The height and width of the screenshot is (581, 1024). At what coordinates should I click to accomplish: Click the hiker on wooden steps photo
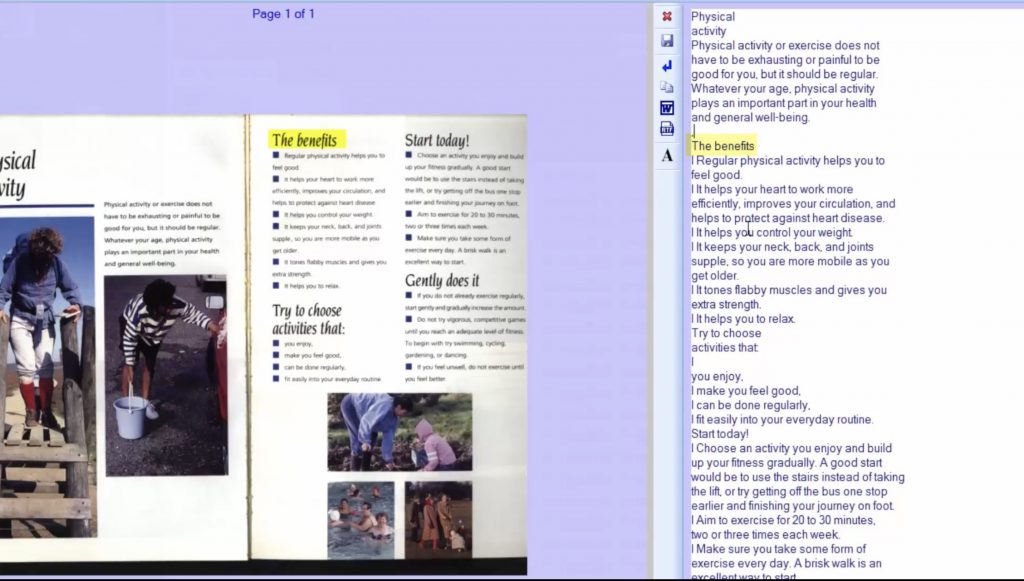click(x=46, y=377)
